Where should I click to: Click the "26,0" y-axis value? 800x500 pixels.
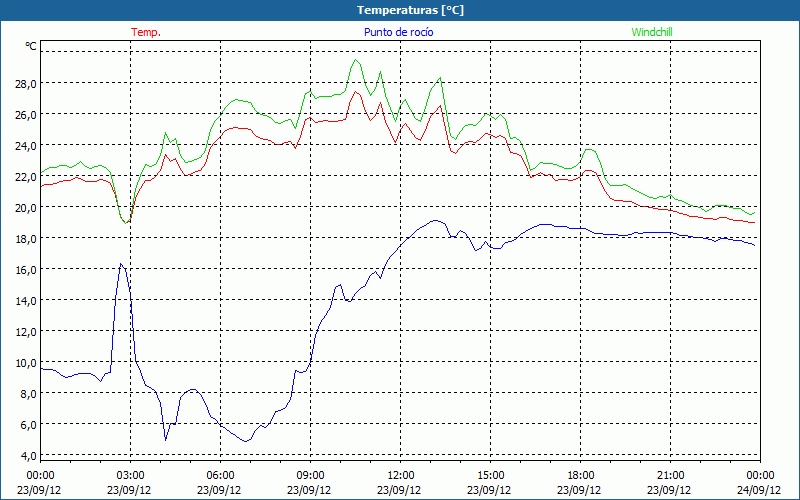(x=25, y=115)
